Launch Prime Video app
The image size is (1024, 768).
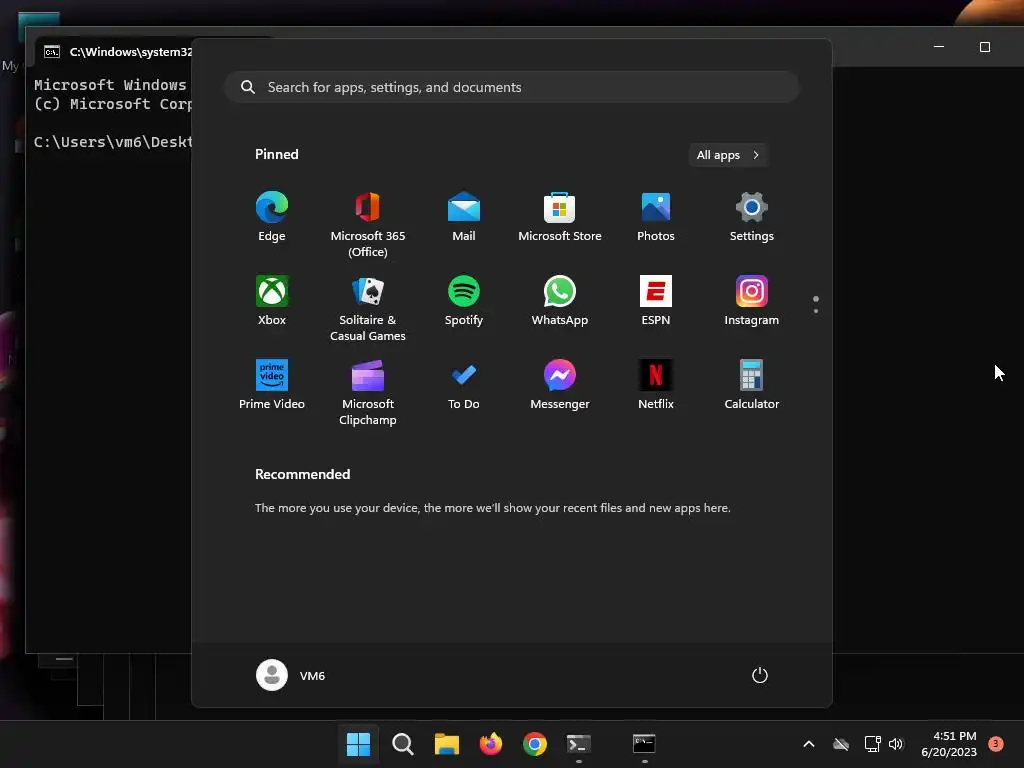tap(272, 385)
